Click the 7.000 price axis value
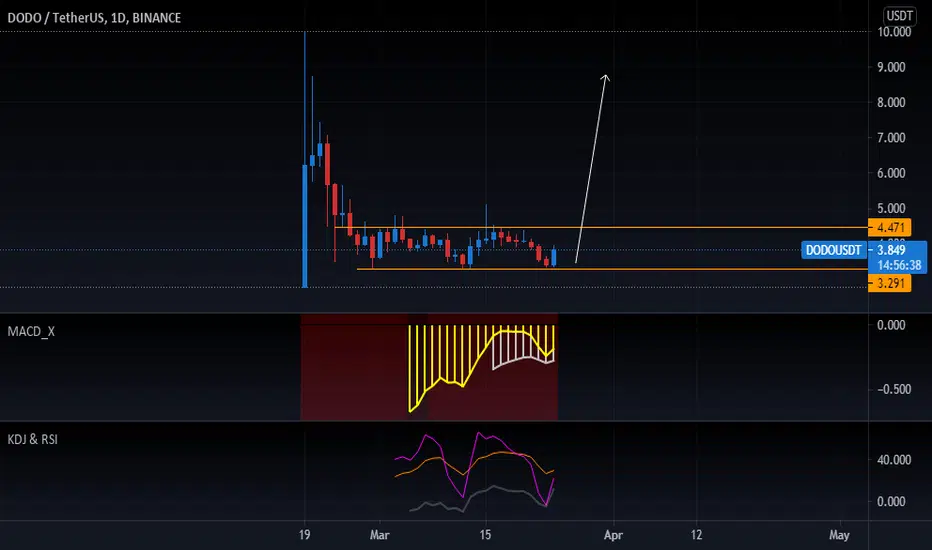 pyautogui.click(x=891, y=137)
